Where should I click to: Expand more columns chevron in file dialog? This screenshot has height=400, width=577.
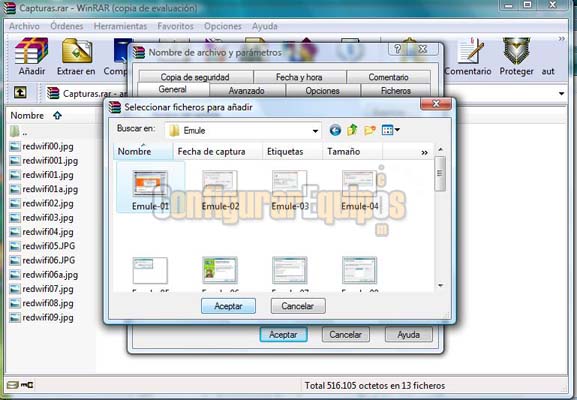pos(424,152)
